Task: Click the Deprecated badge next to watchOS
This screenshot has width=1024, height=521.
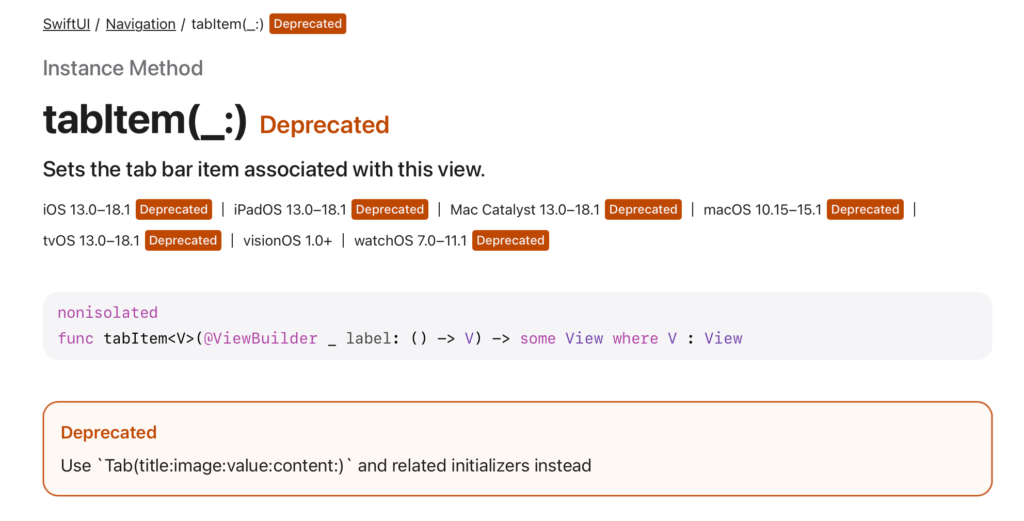Action: click(510, 240)
